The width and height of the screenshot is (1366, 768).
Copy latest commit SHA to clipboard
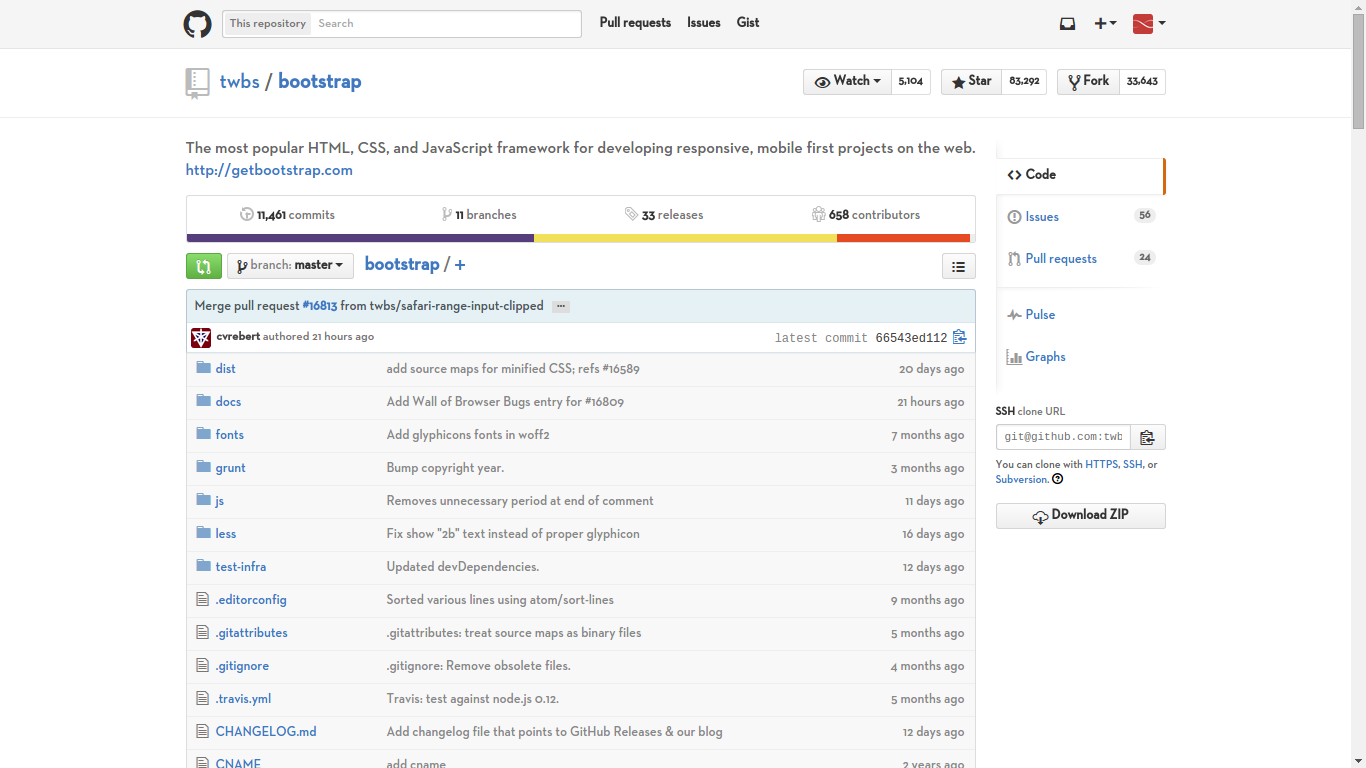[x=959, y=338]
